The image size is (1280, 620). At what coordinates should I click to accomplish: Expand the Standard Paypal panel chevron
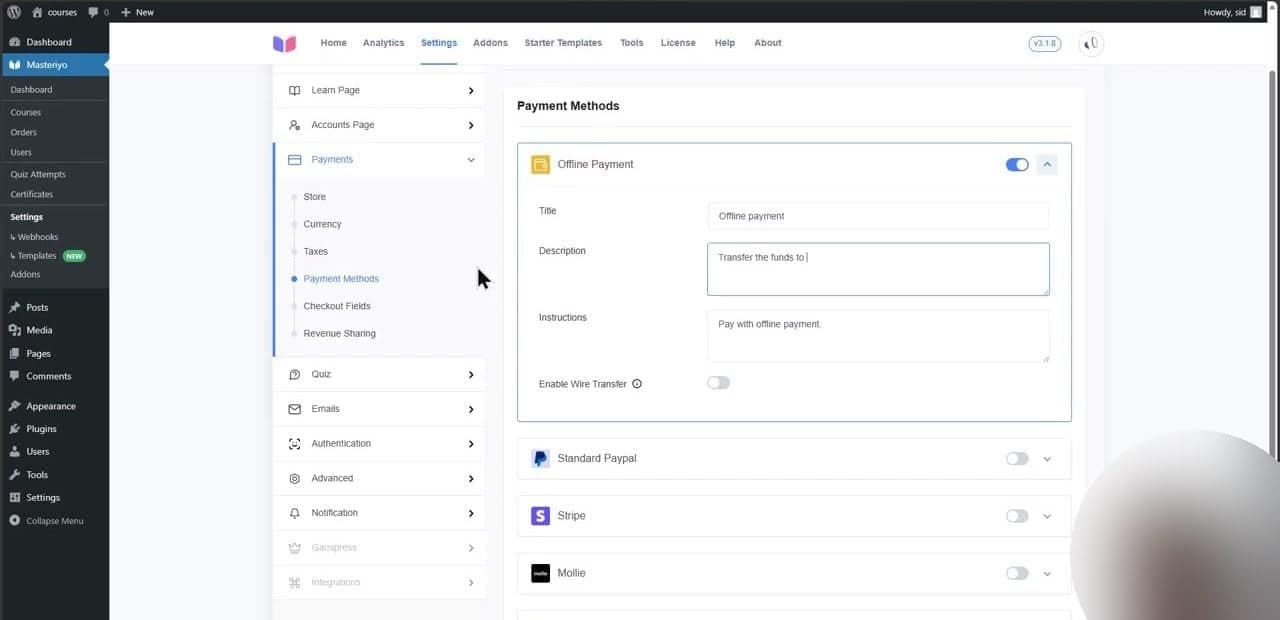click(x=1047, y=459)
